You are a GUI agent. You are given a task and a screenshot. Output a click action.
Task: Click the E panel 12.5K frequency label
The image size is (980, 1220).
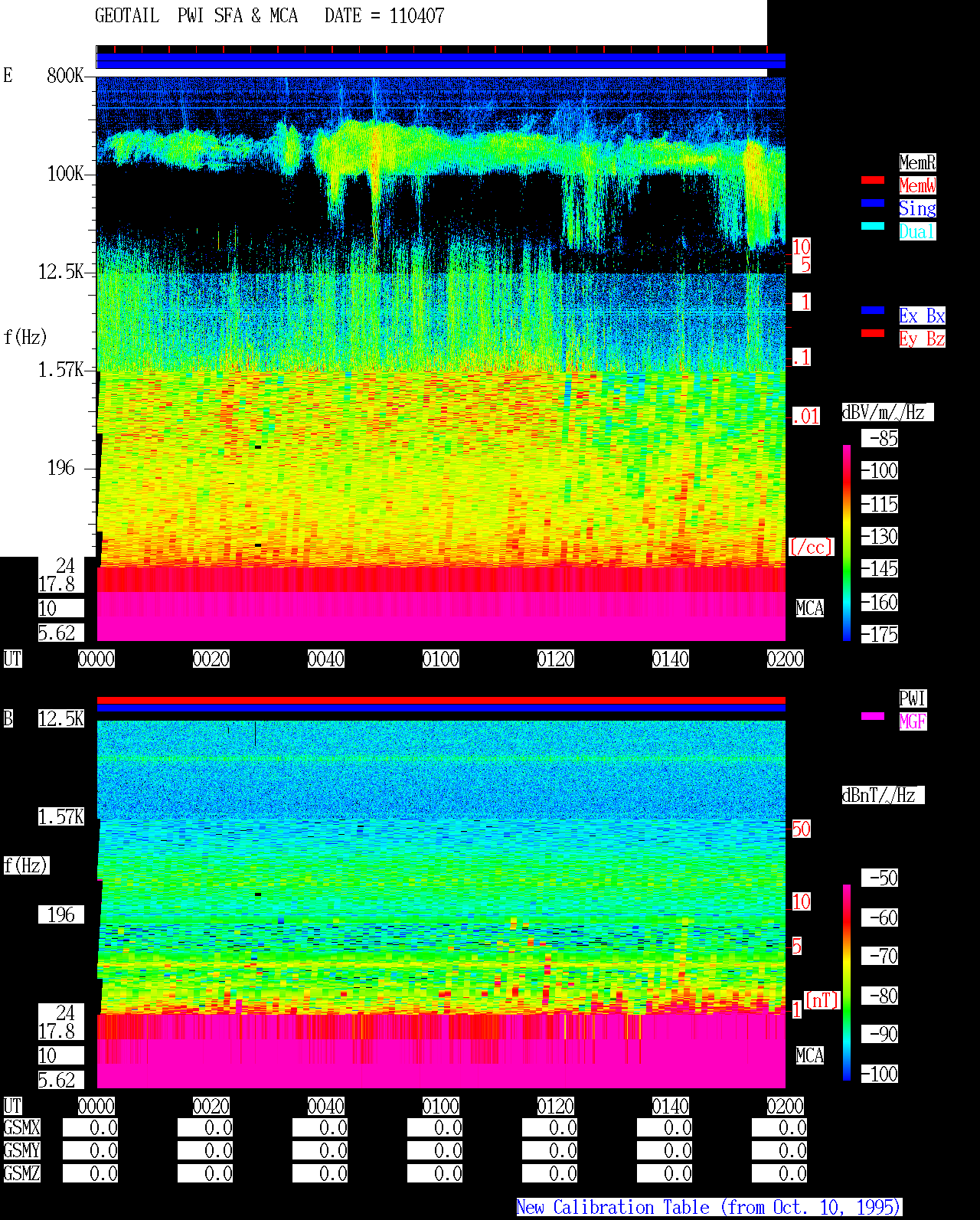click(61, 271)
